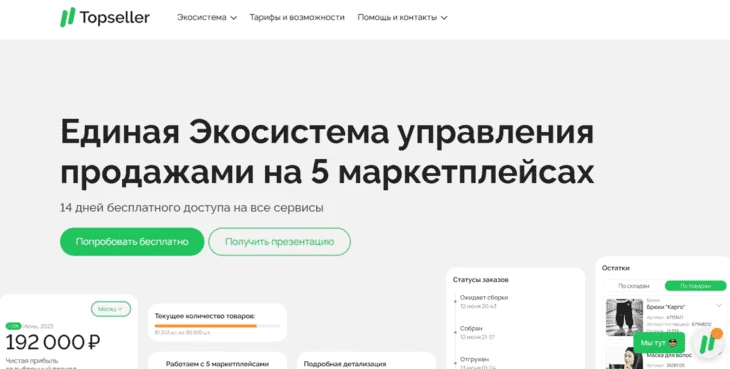Image resolution: width=730 pixels, height=369 pixels.
Task: Click the «Мы тут» chat bubble
Action: [659, 343]
